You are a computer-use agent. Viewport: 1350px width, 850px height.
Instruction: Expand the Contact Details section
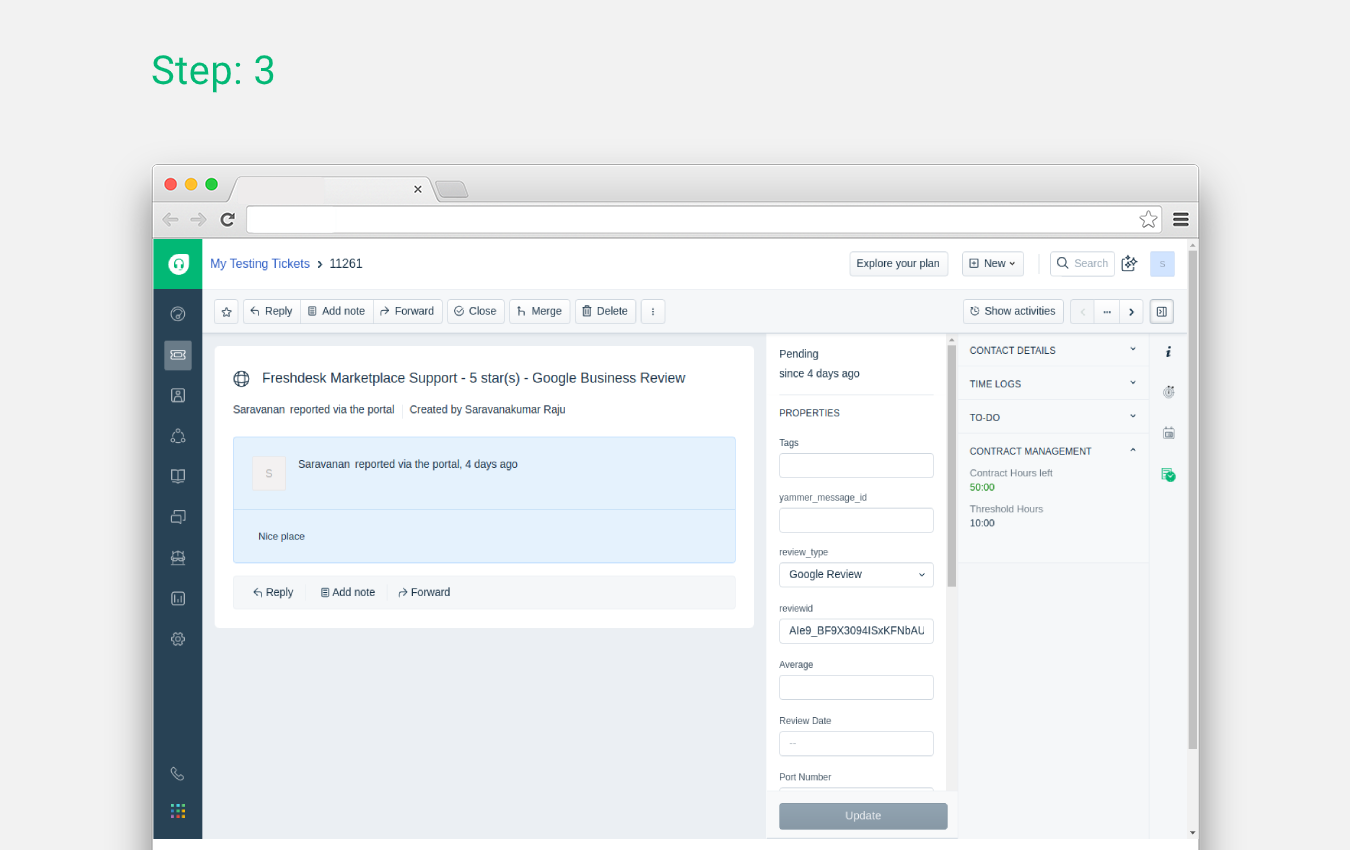coord(1053,350)
